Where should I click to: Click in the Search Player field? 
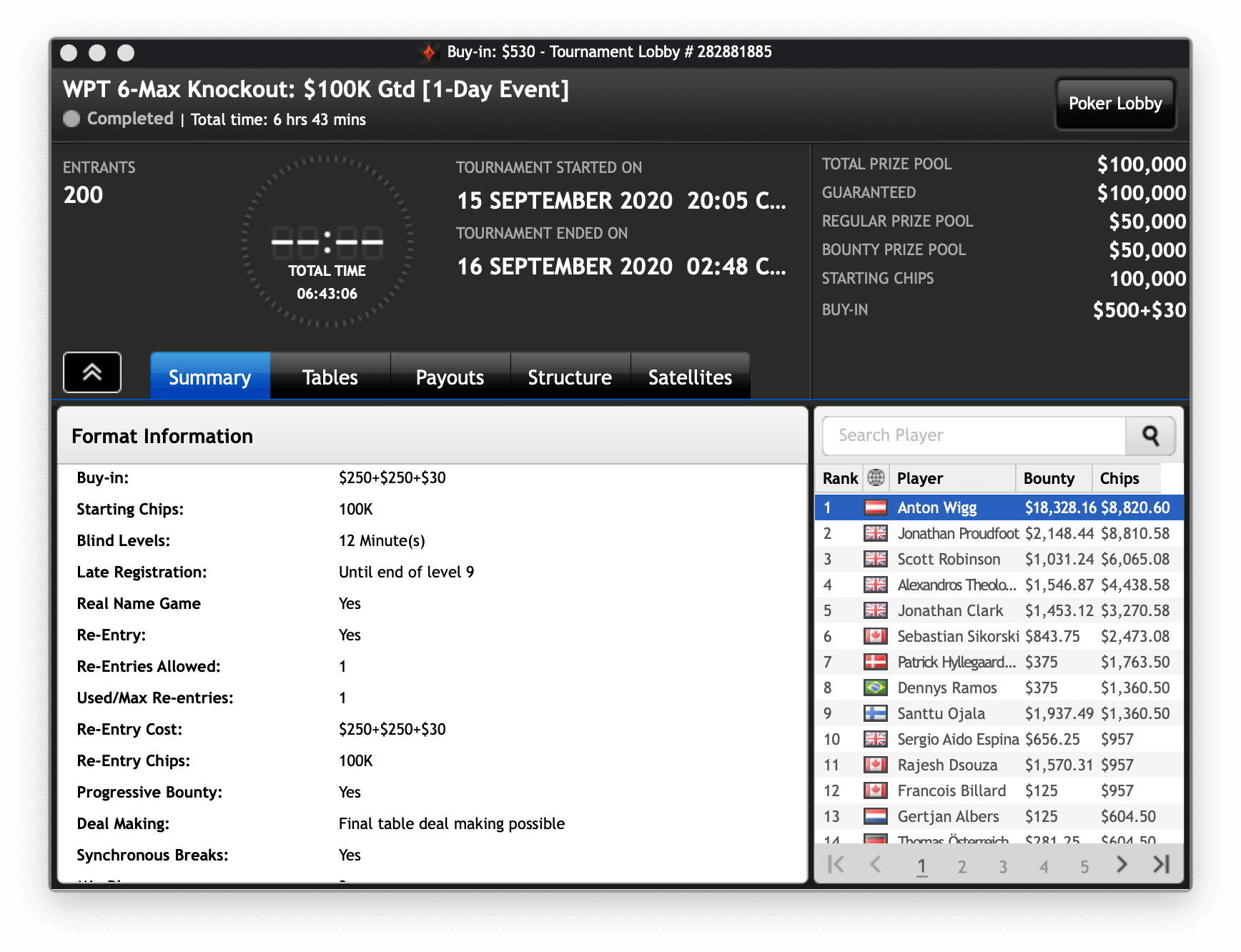974,436
